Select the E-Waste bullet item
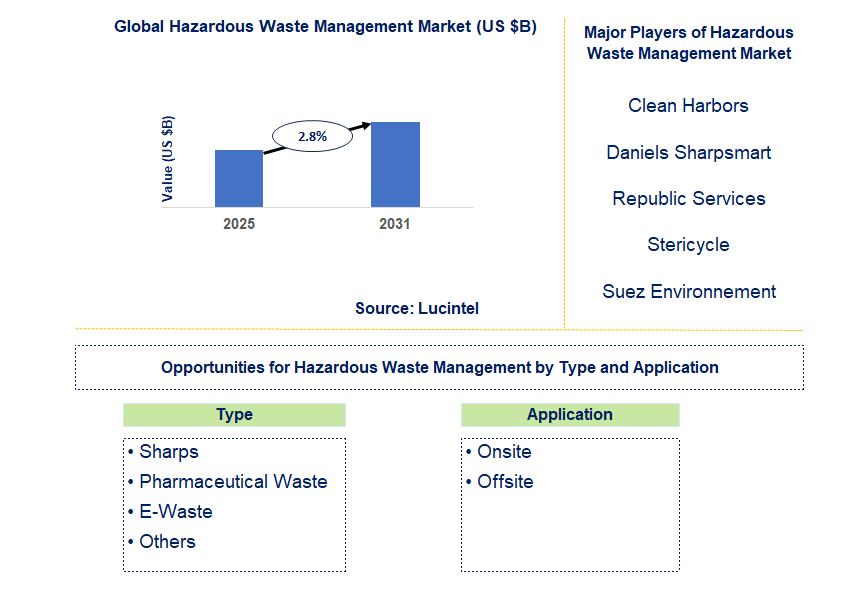Viewport: 868px width, 592px height. pos(170,512)
